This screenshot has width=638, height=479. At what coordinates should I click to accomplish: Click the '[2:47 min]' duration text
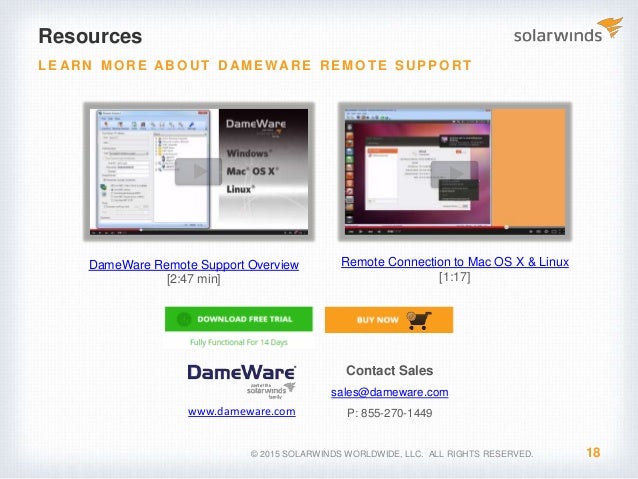click(x=194, y=279)
